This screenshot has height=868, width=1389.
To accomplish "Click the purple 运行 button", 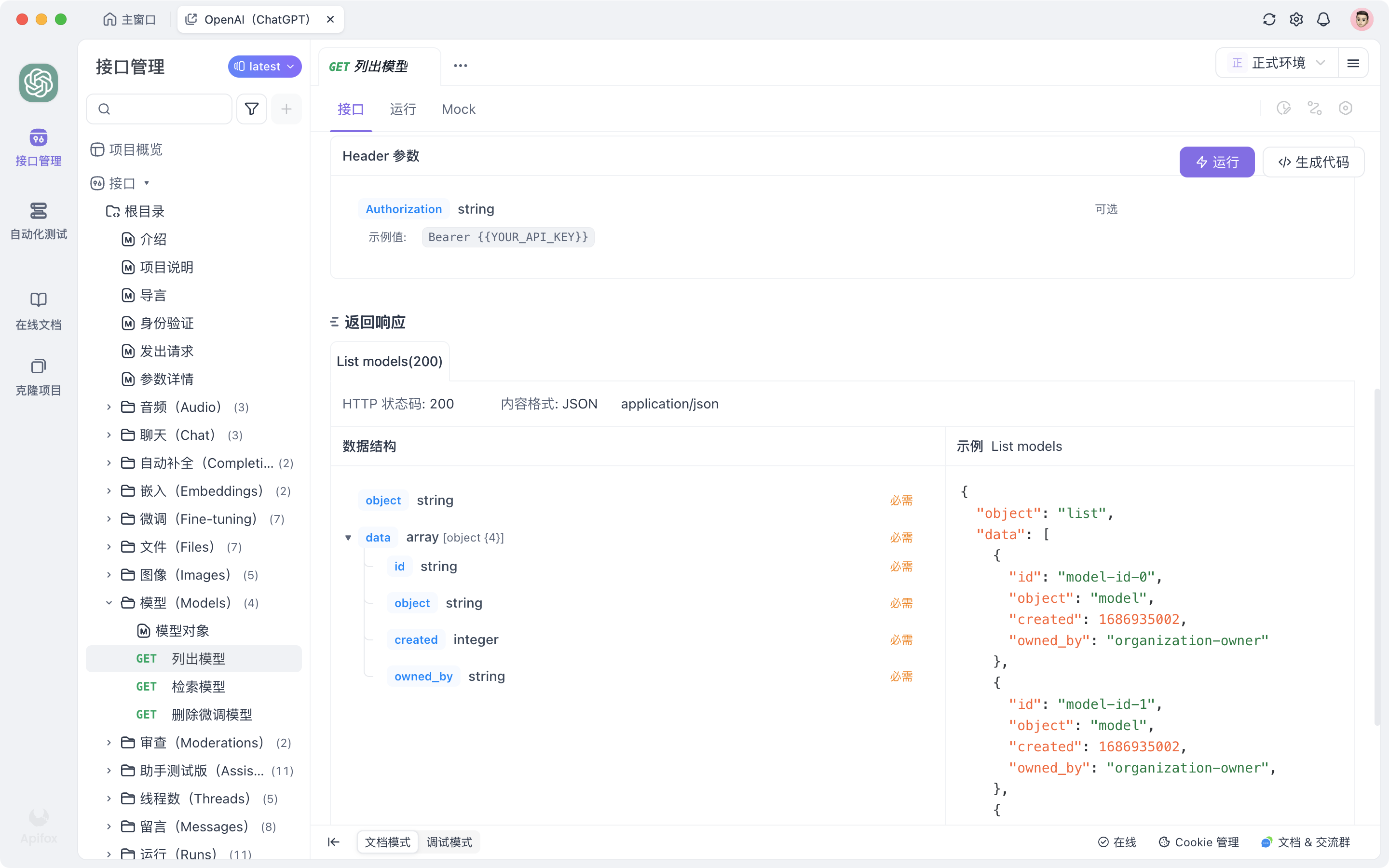I will [1217, 162].
